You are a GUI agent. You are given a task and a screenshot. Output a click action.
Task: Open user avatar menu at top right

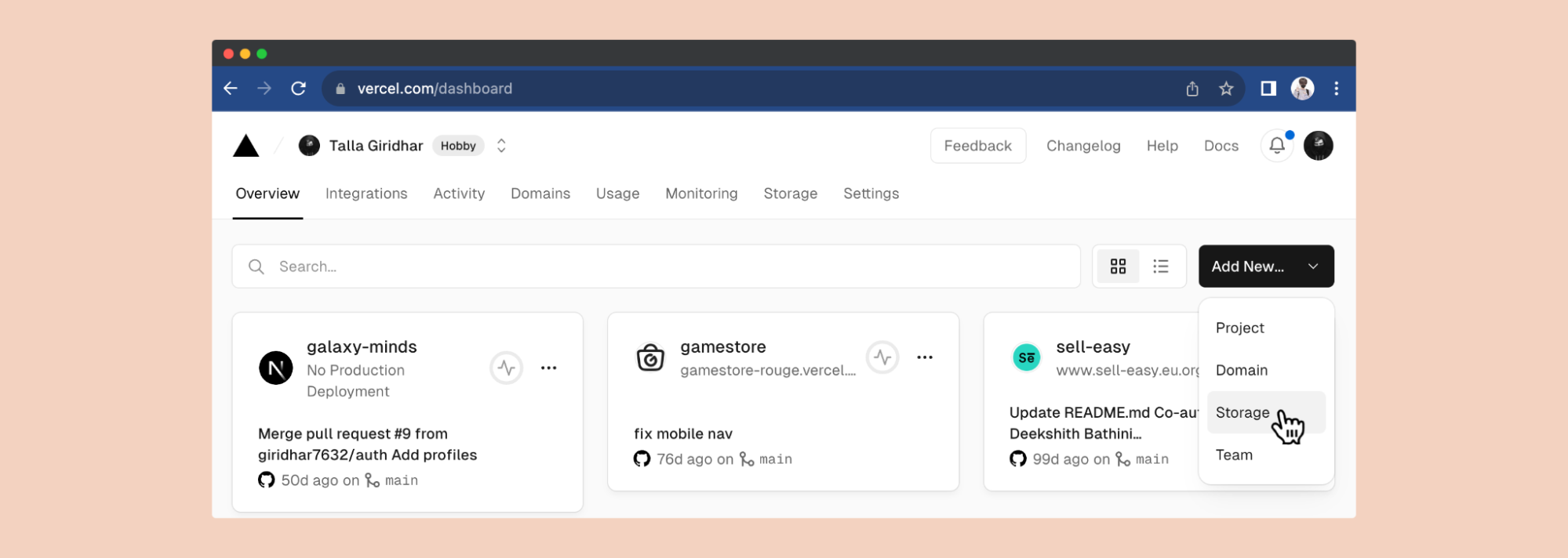pyautogui.click(x=1319, y=146)
